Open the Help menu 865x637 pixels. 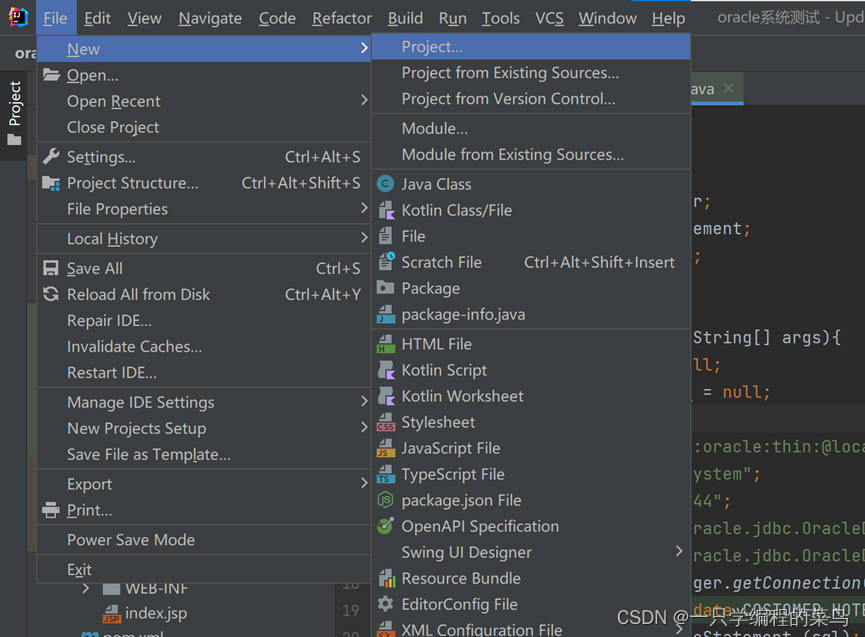(x=666, y=17)
